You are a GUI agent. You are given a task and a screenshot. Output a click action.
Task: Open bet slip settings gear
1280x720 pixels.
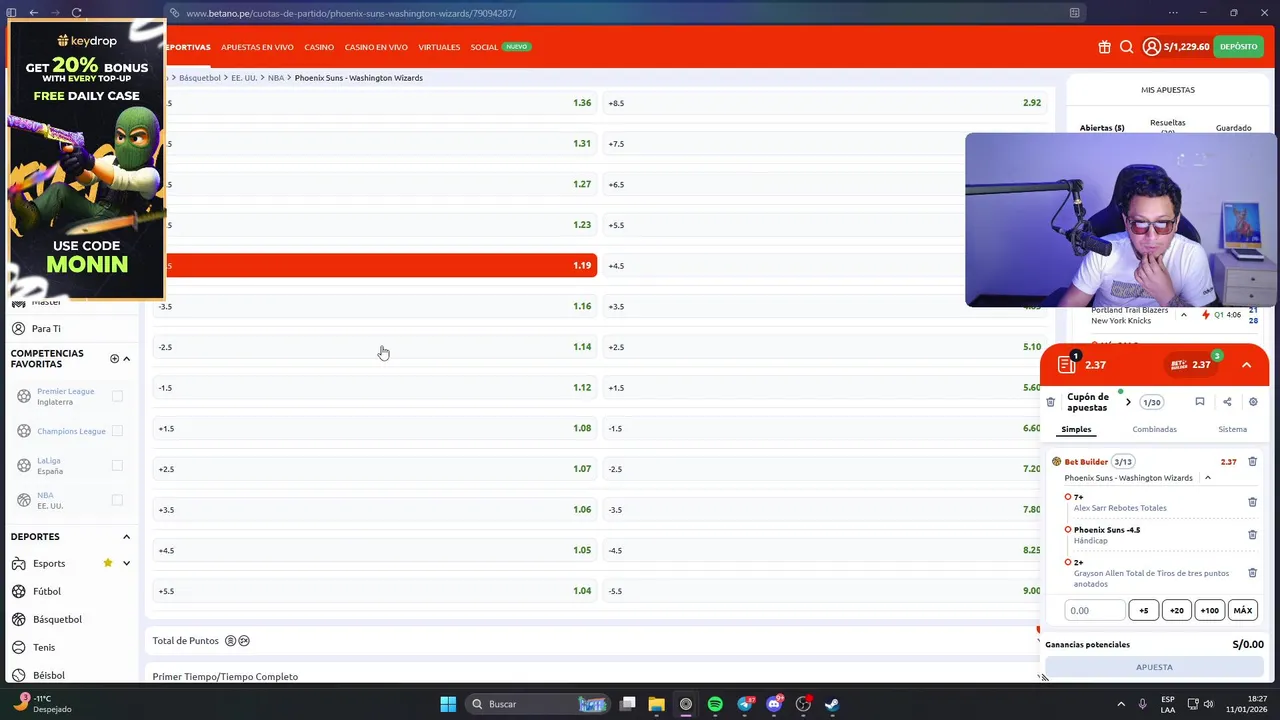point(1253,402)
